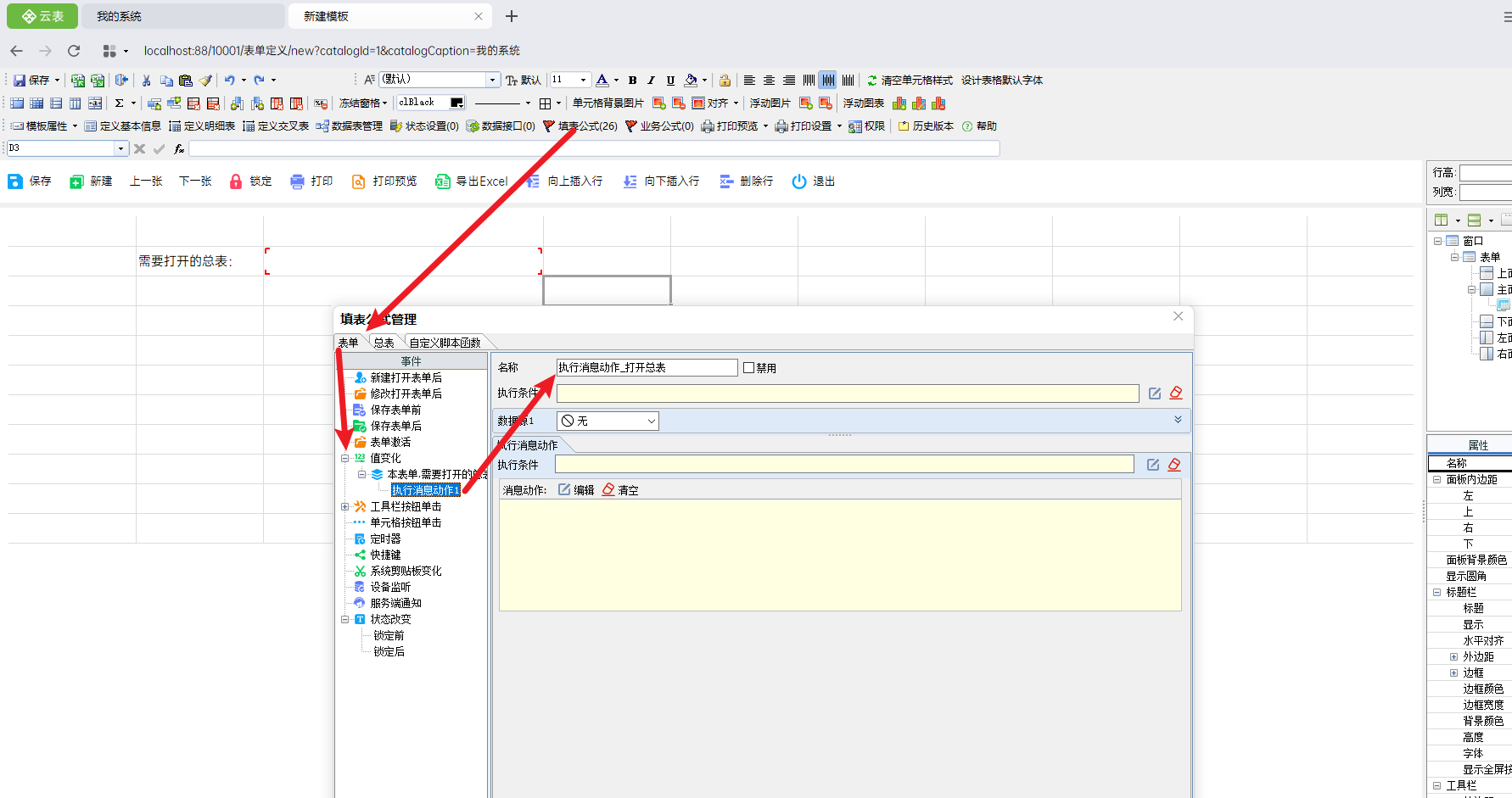
Task: Switch to the 总表 tab
Action: tap(384, 343)
